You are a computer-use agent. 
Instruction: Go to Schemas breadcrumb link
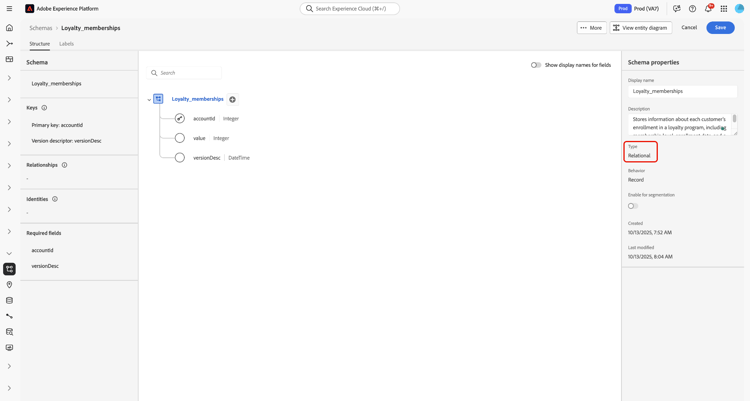coord(41,28)
